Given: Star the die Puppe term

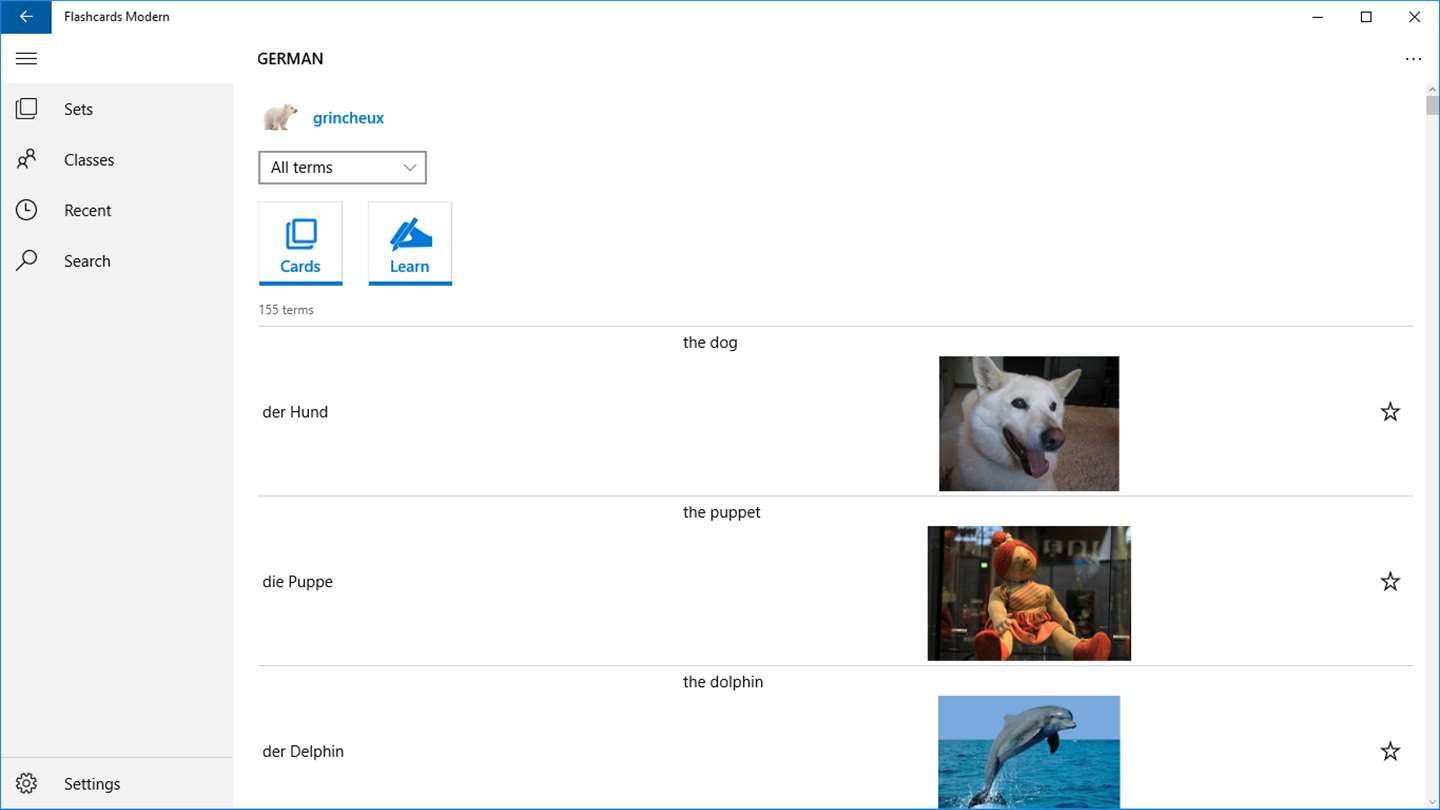Looking at the screenshot, I should click(1390, 582).
